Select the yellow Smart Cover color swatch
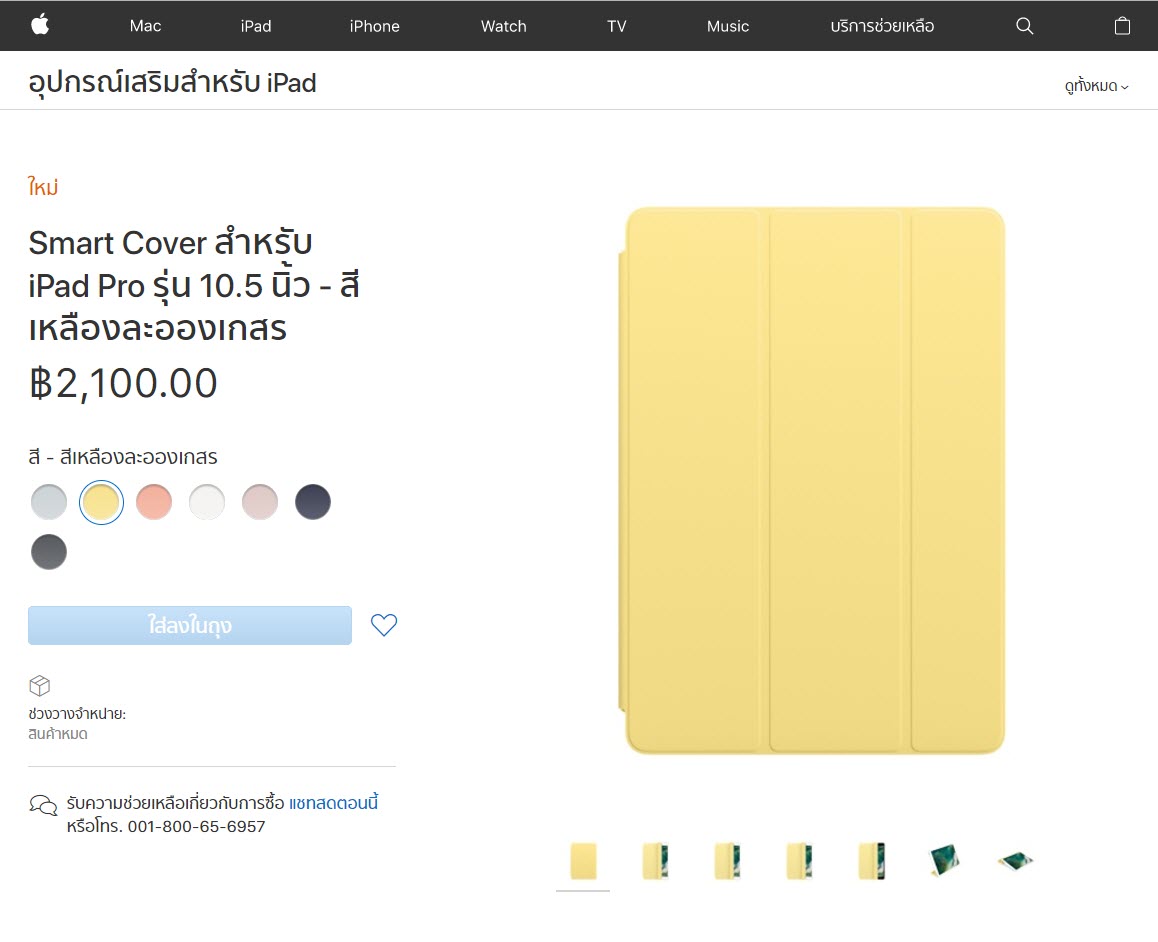This screenshot has width=1158, height=942. click(x=101, y=501)
